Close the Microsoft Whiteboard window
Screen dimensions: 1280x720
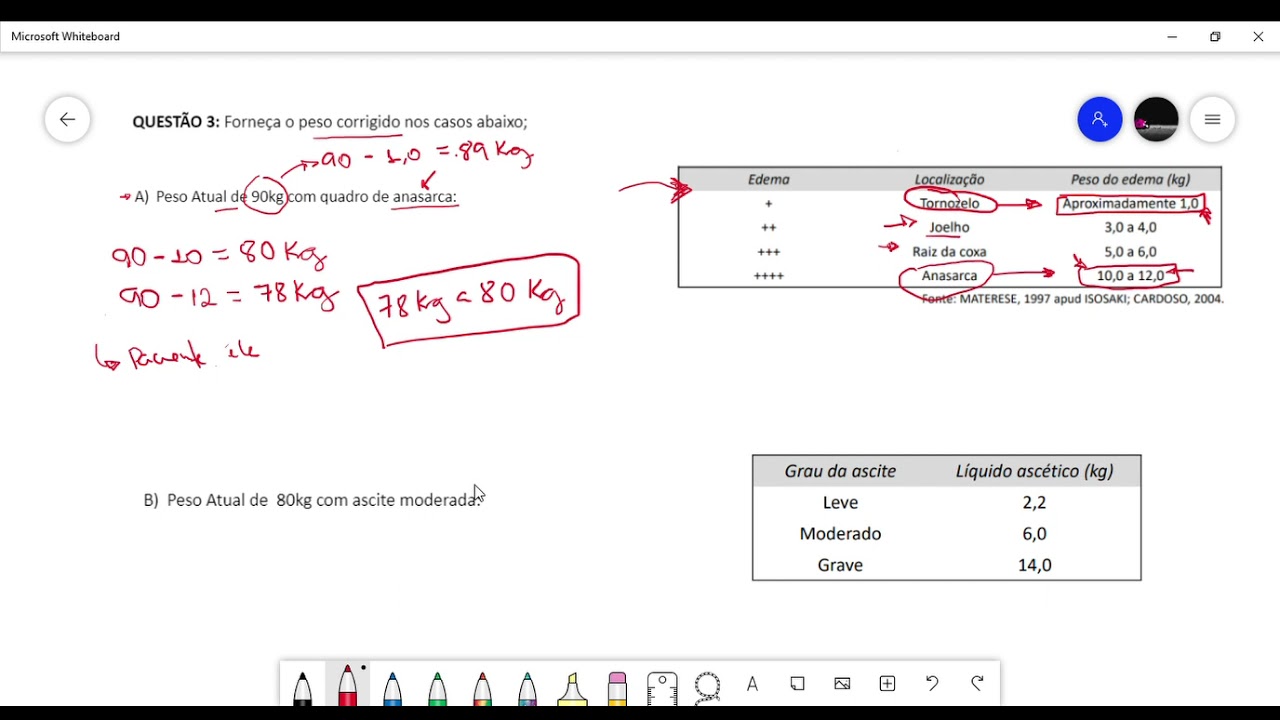click(x=1258, y=37)
